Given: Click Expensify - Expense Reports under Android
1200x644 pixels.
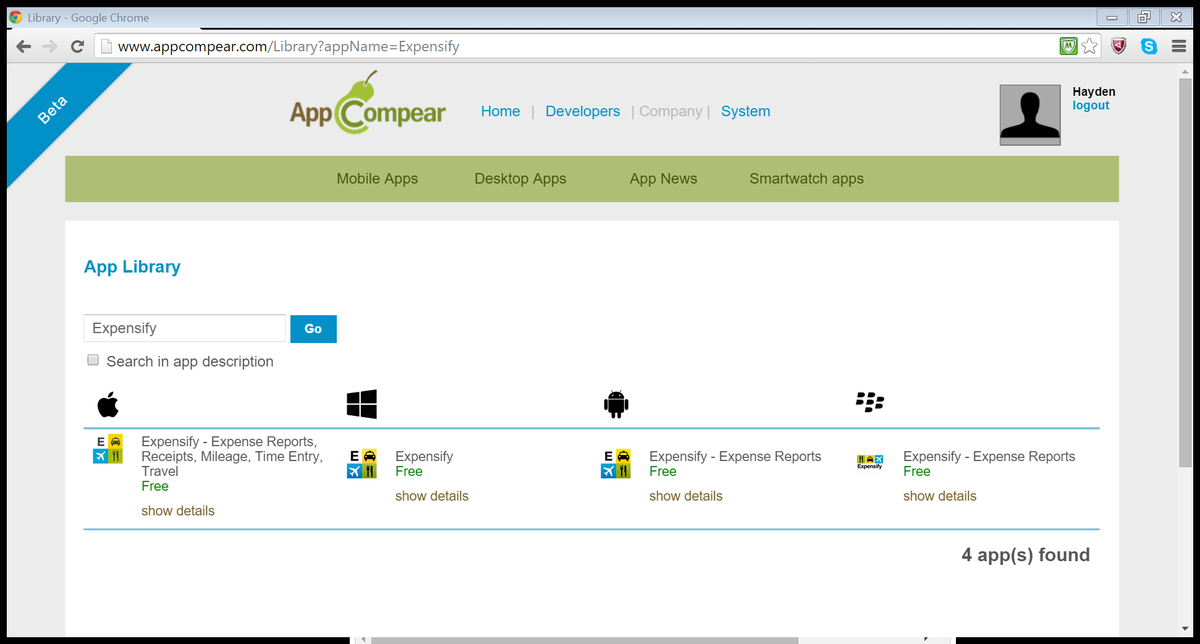Looking at the screenshot, I should click(735, 456).
